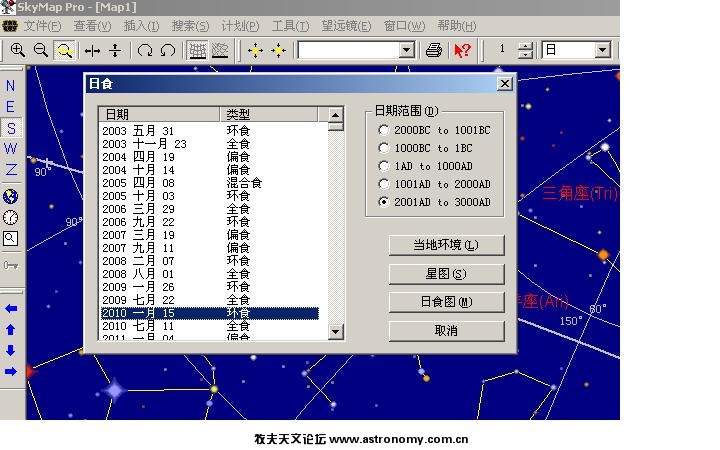This screenshot has height=450, width=720.
Task: Open the 文件(F) menu
Action: click(42, 26)
